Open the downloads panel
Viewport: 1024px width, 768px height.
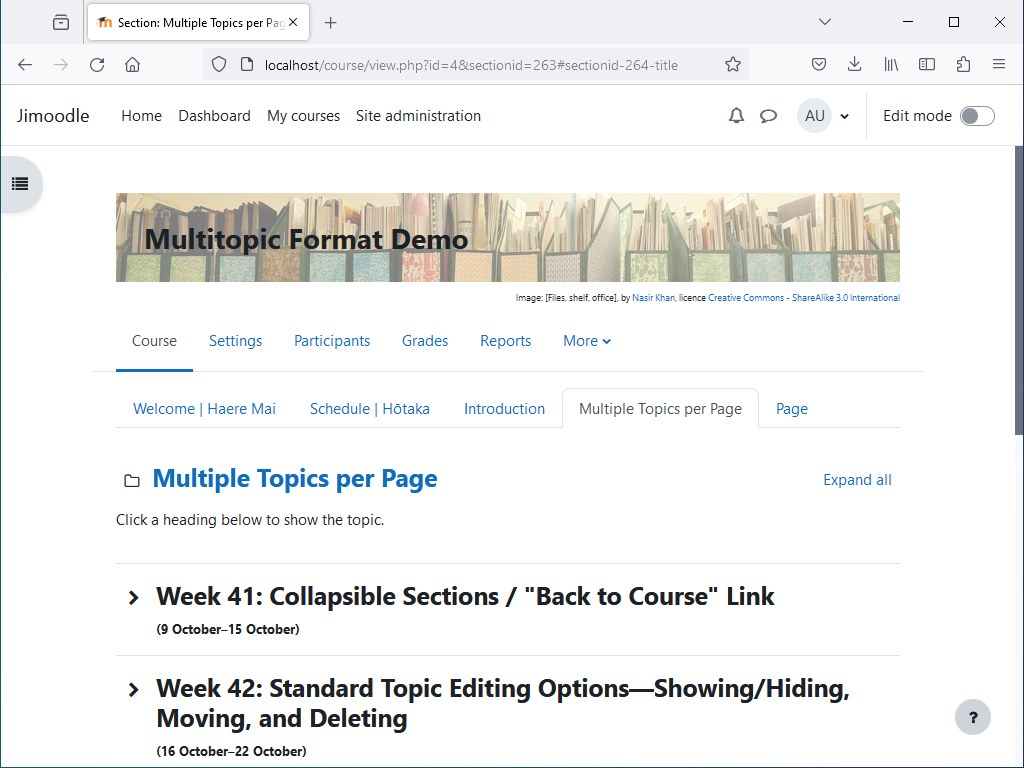(854, 64)
